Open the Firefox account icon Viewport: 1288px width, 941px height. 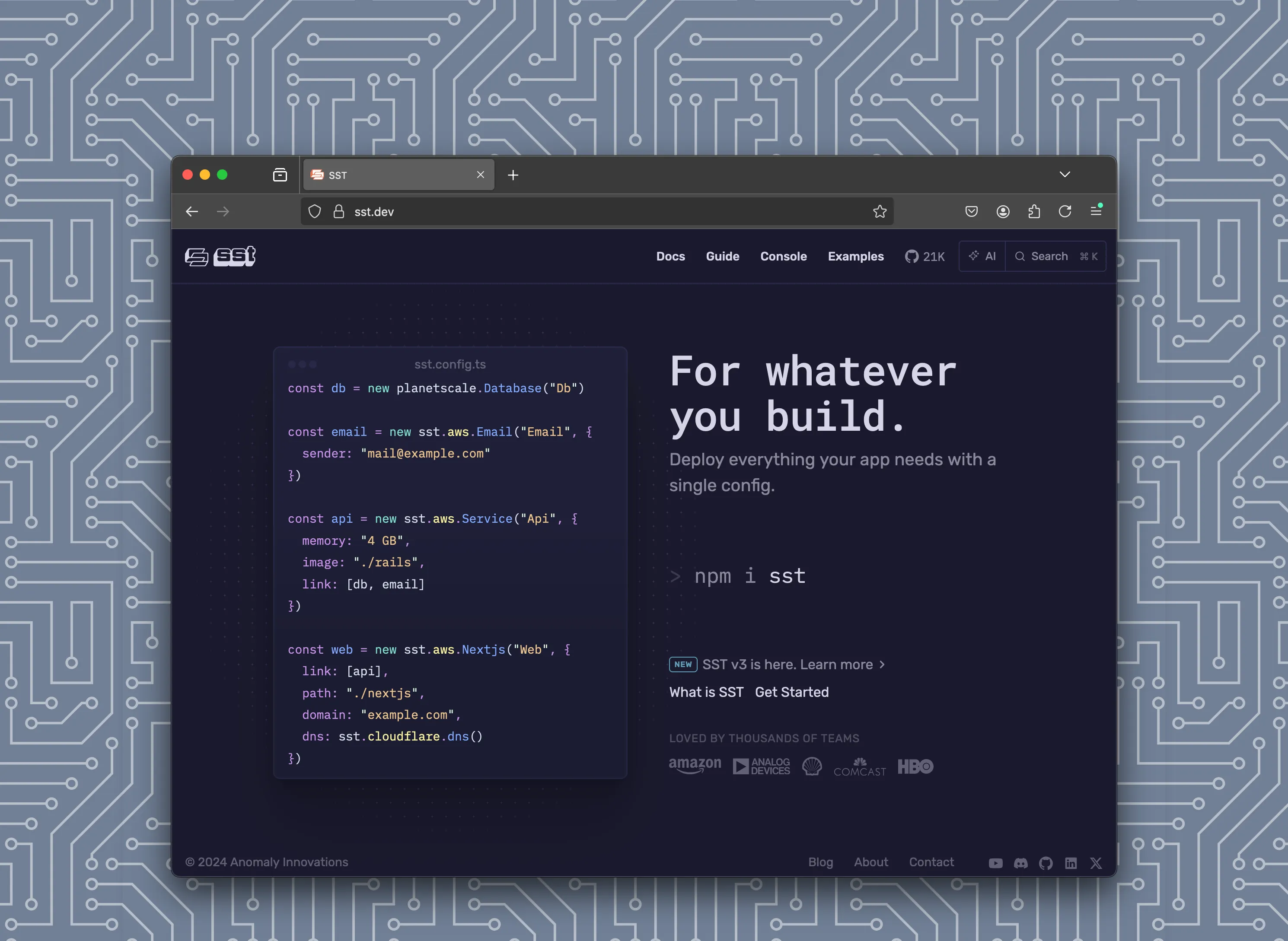pos(1003,211)
